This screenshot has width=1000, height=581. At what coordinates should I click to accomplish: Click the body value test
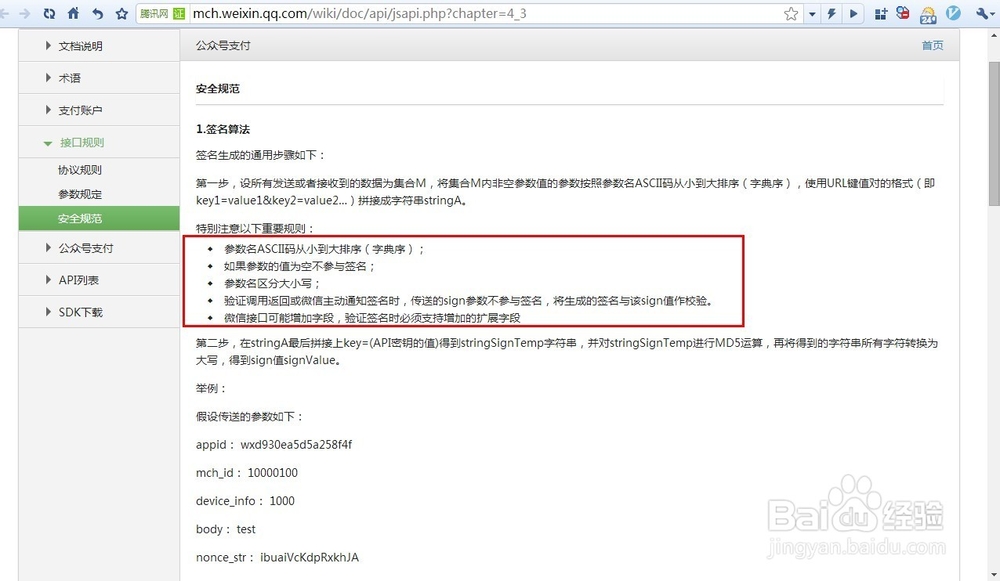click(246, 529)
